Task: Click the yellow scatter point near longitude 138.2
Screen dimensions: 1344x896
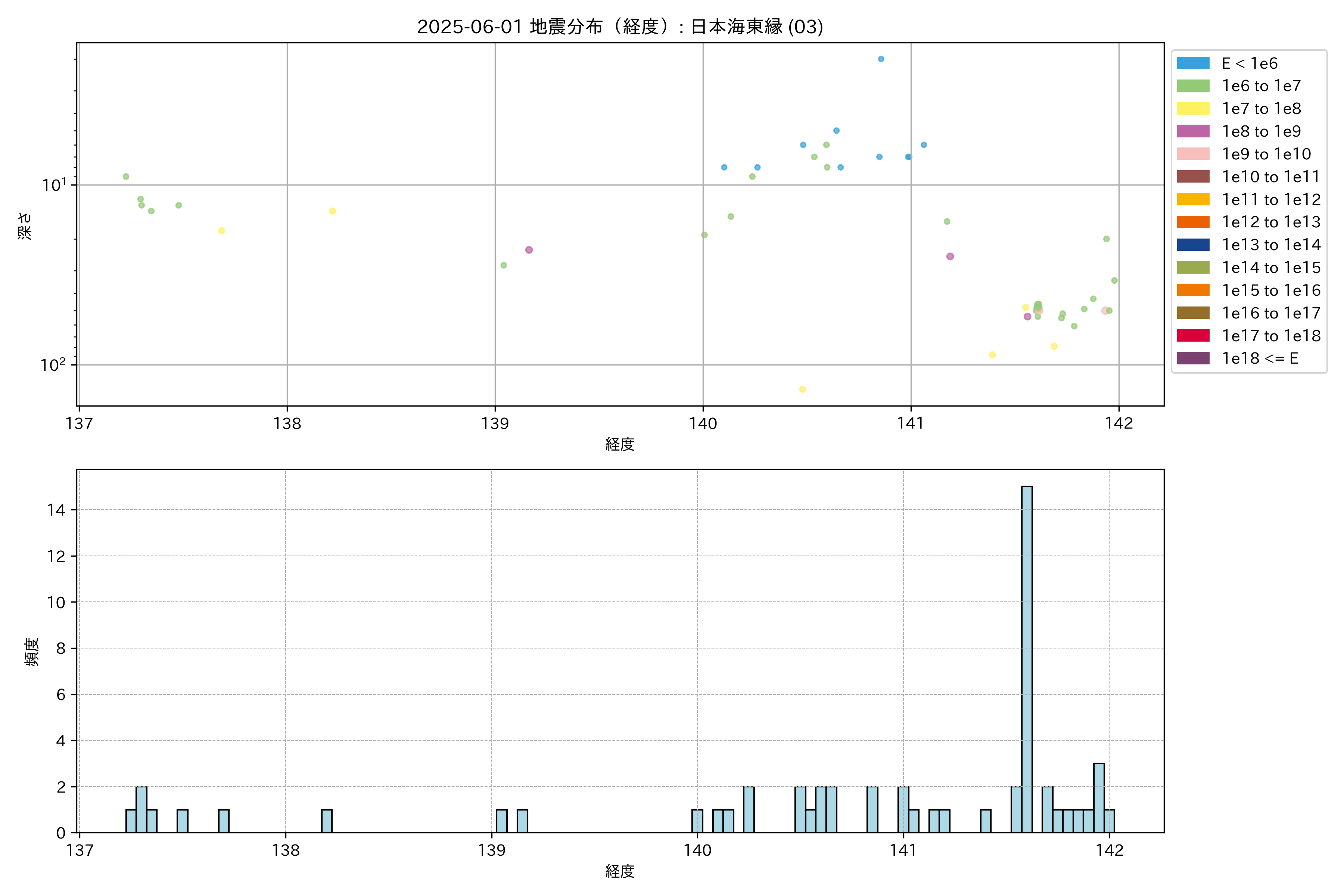Action: coord(332,211)
